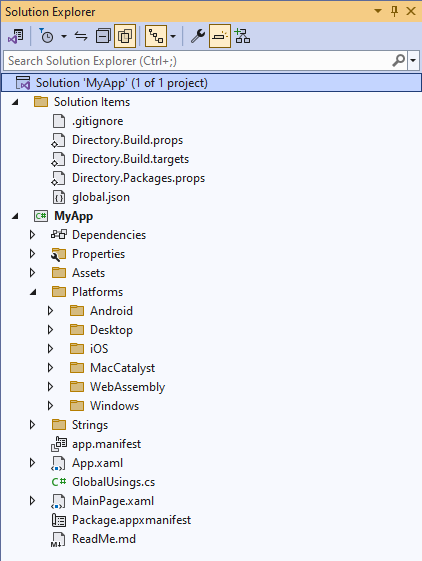Expand the Assets folder
Viewport: 422px width, 561px height.
tap(32, 273)
